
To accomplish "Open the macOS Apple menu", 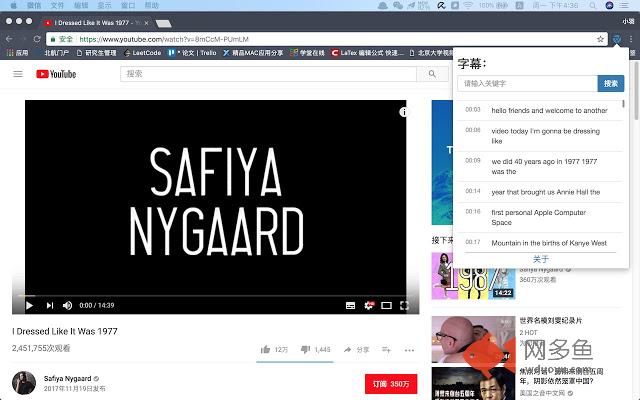I will pos(13,5).
